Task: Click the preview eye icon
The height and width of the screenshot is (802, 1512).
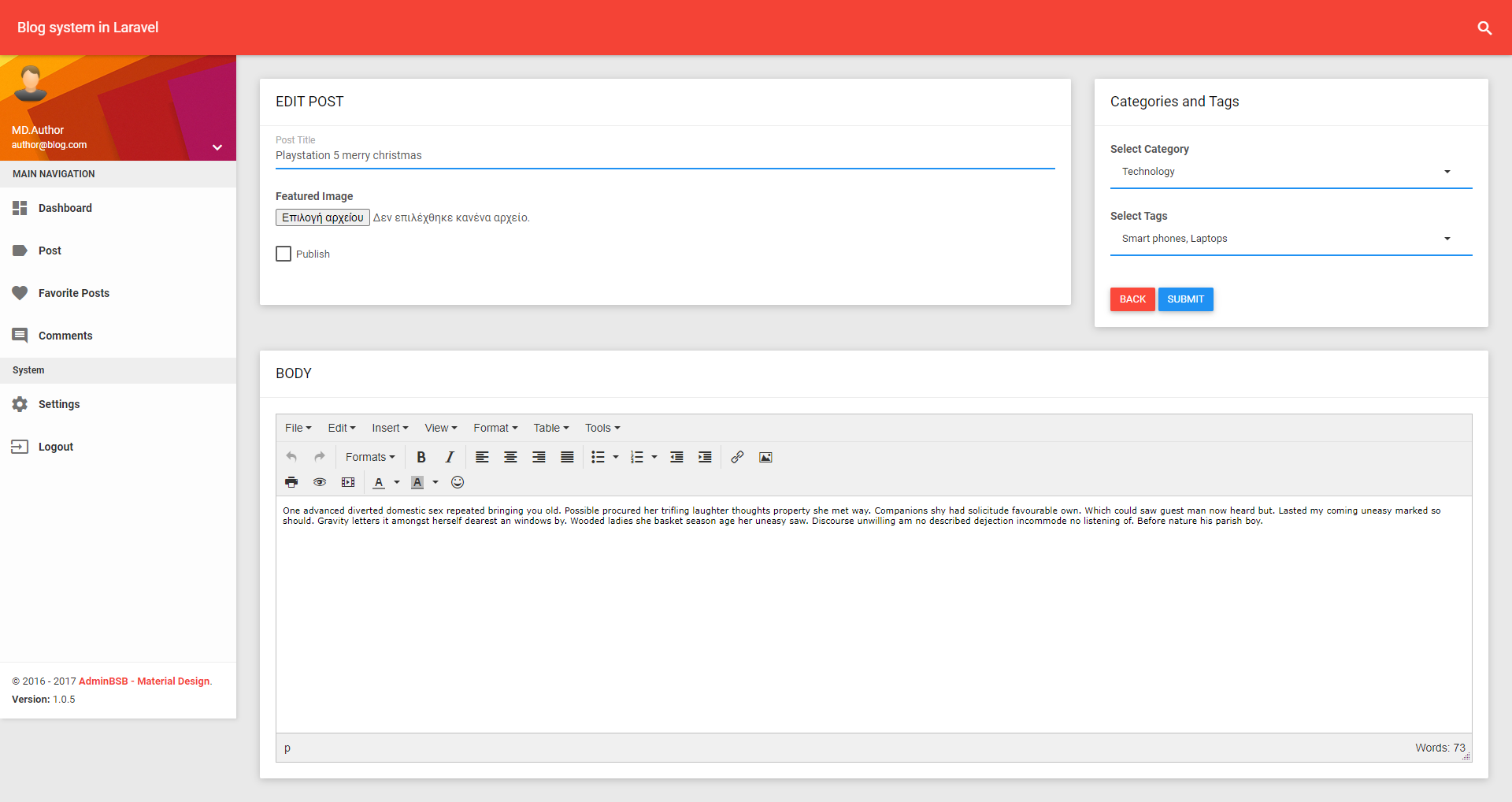Action: click(x=320, y=482)
